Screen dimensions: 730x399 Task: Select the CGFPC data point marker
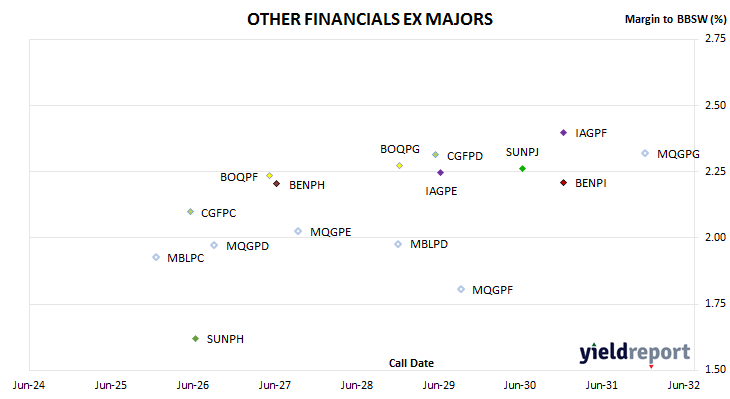pos(190,212)
